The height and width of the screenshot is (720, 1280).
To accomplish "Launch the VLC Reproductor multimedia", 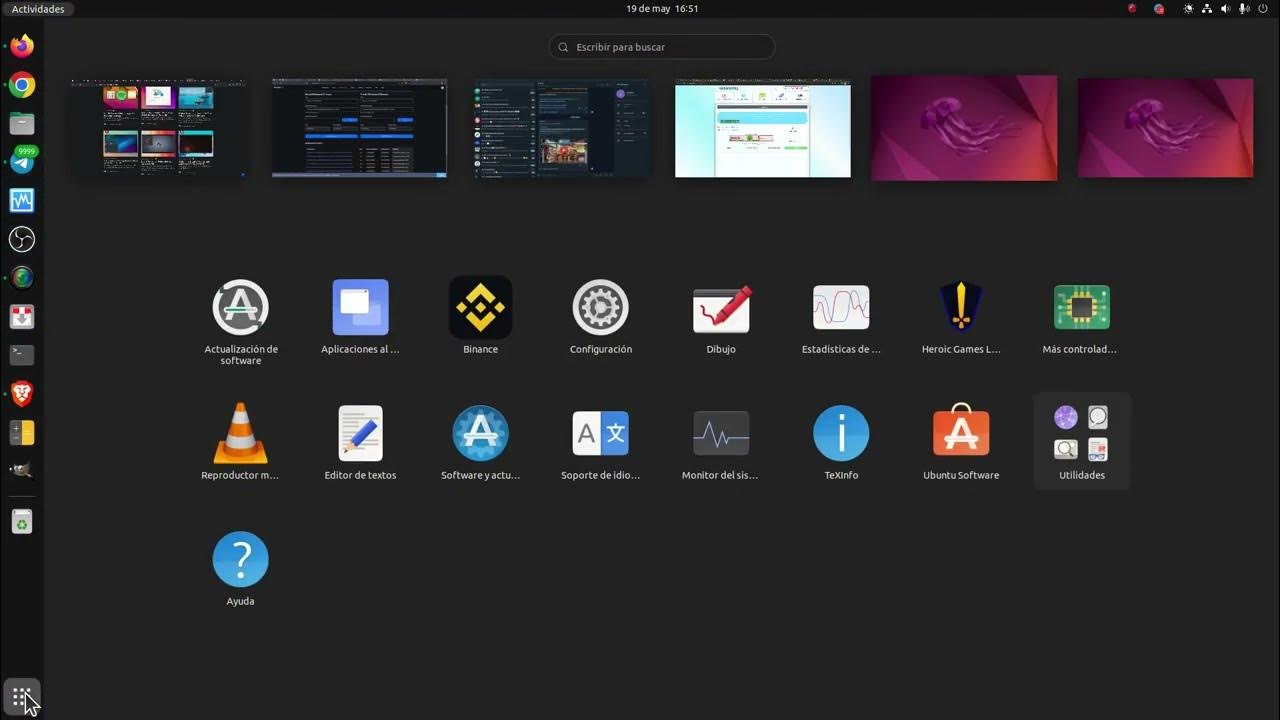I will pyautogui.click(x=241, y=434).
